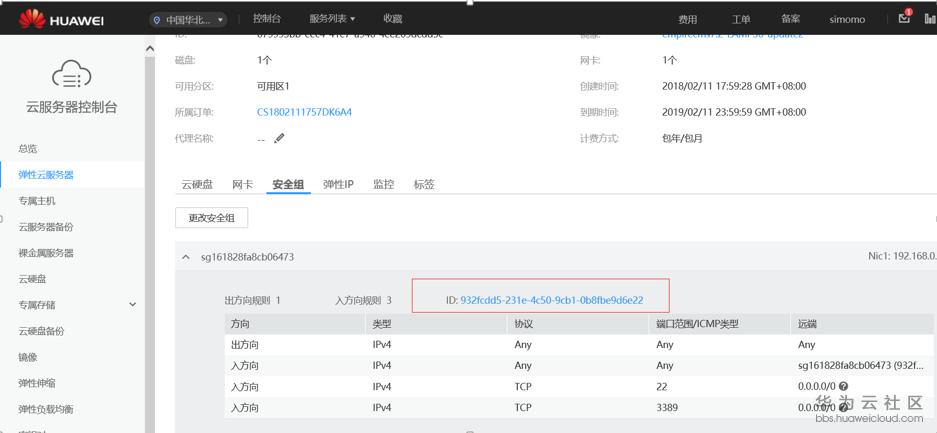The width and height of the screenshot is (937, 433).
Task: Open 云硬盘备份 in sidebar
Action: coord(41,331)
